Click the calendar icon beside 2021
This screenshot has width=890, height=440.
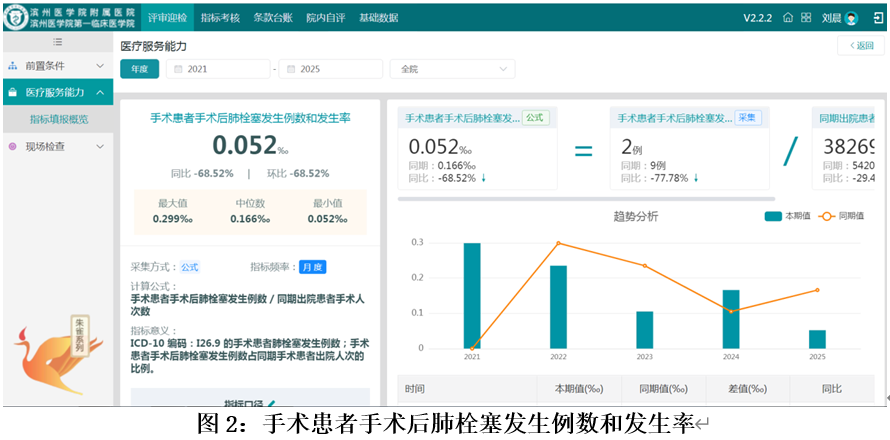coord(178,69)
